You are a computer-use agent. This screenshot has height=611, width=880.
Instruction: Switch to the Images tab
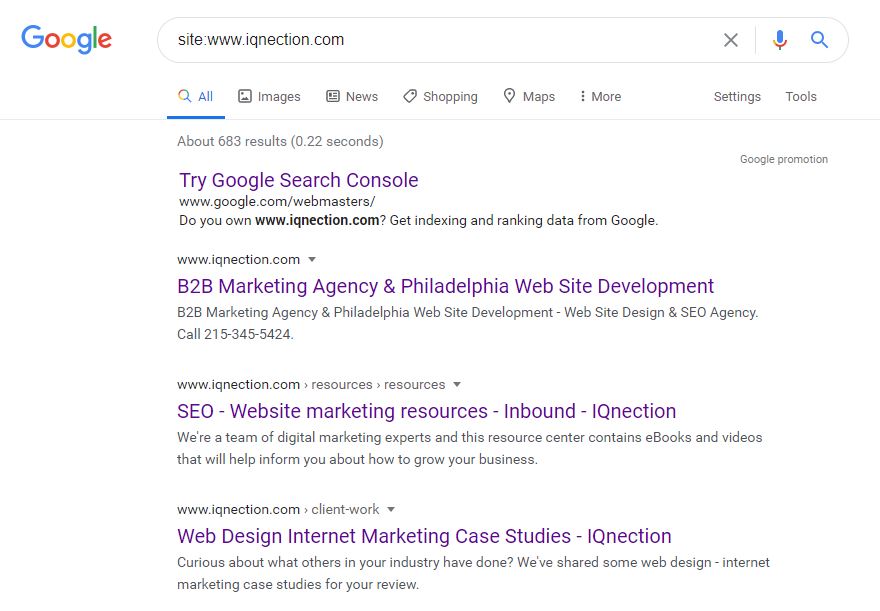click(269, 97)
